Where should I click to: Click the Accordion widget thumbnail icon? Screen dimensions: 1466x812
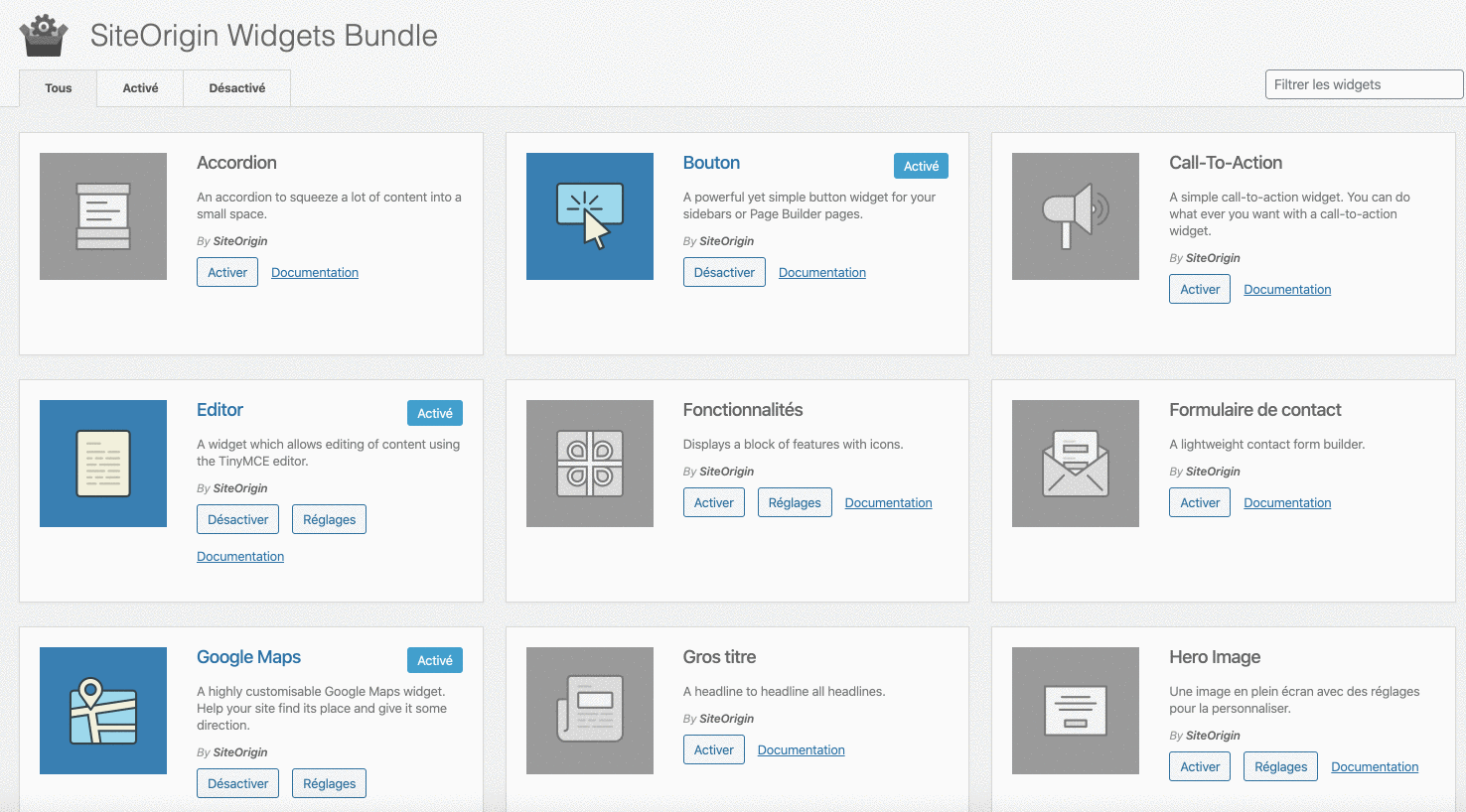click(102, 216)
